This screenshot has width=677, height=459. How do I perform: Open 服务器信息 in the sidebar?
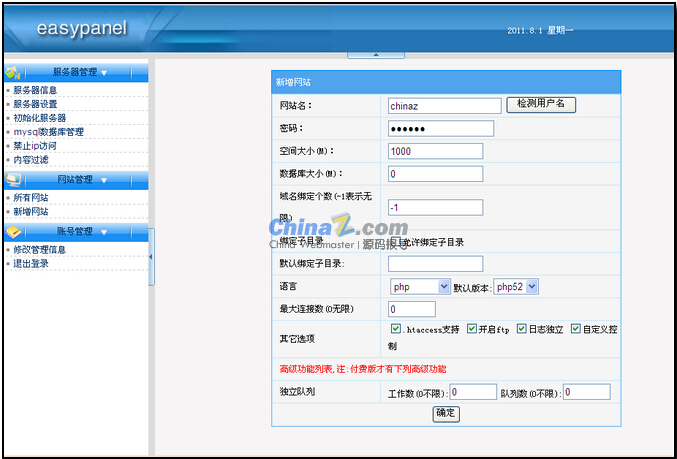point(35,90)
